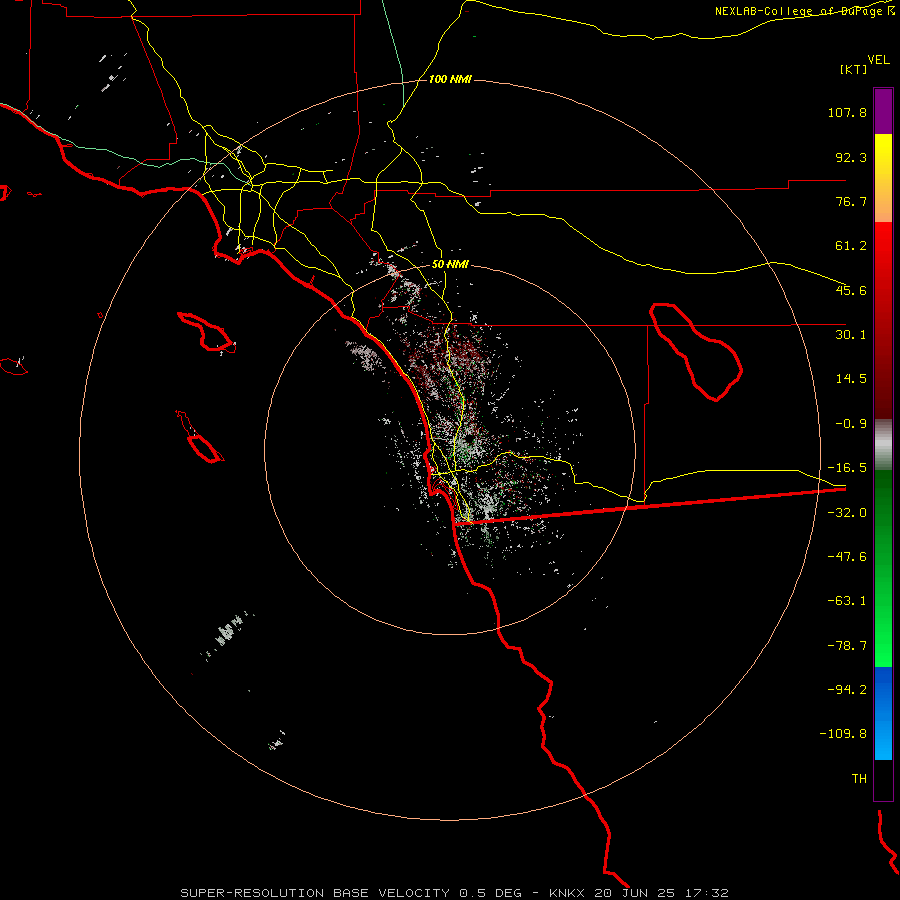Click the -16.5 velocity scale value
Image resolution: width=900 pixels, height=900 pixels.
click(x=847, y=468)
